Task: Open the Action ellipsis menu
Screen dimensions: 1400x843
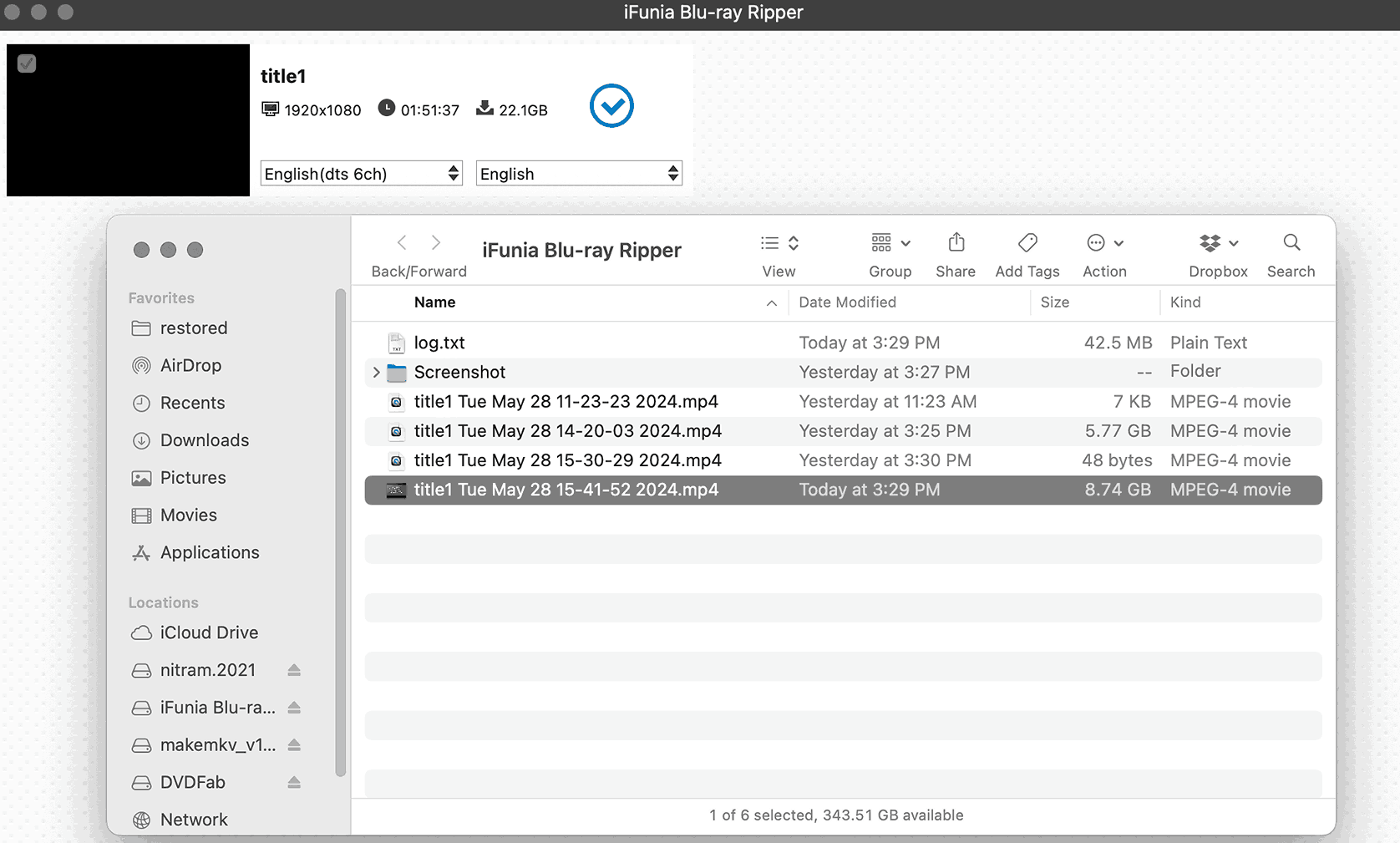Action: 1103,243
